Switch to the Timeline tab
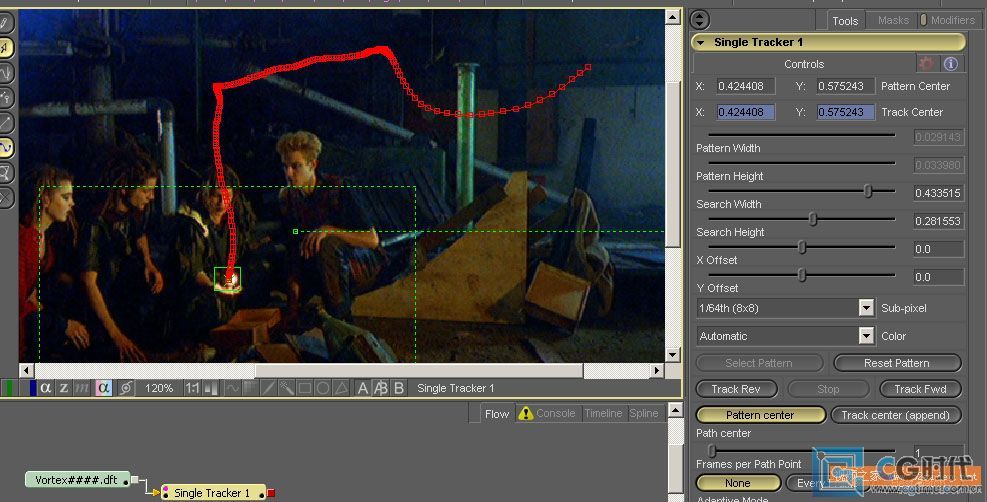Viewport: 987px width, 502px height. pos(603,413)
